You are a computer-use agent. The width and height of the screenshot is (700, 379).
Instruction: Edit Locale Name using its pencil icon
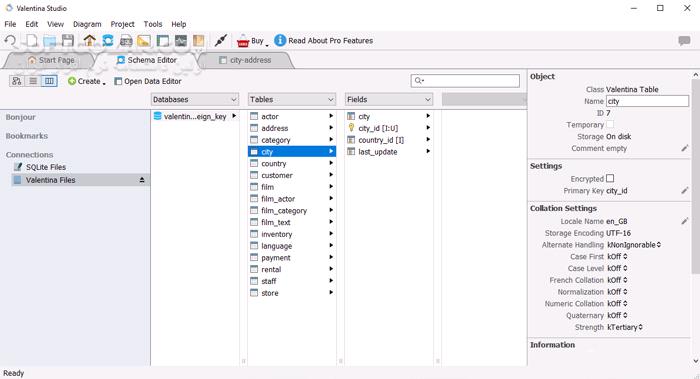(685, 221)
